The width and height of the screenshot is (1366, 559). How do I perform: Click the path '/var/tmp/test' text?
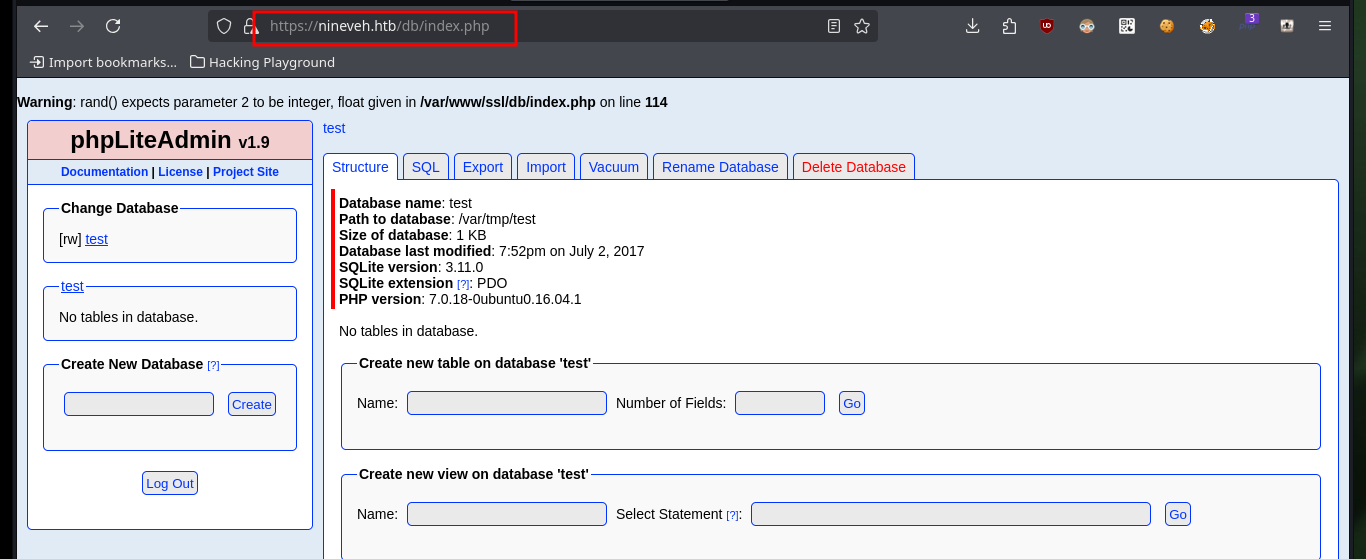(497, 219)
